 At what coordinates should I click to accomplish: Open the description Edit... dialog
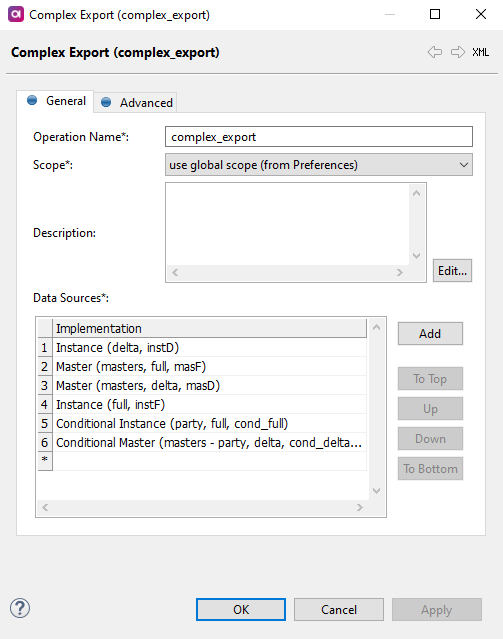[x=452, y=271]
